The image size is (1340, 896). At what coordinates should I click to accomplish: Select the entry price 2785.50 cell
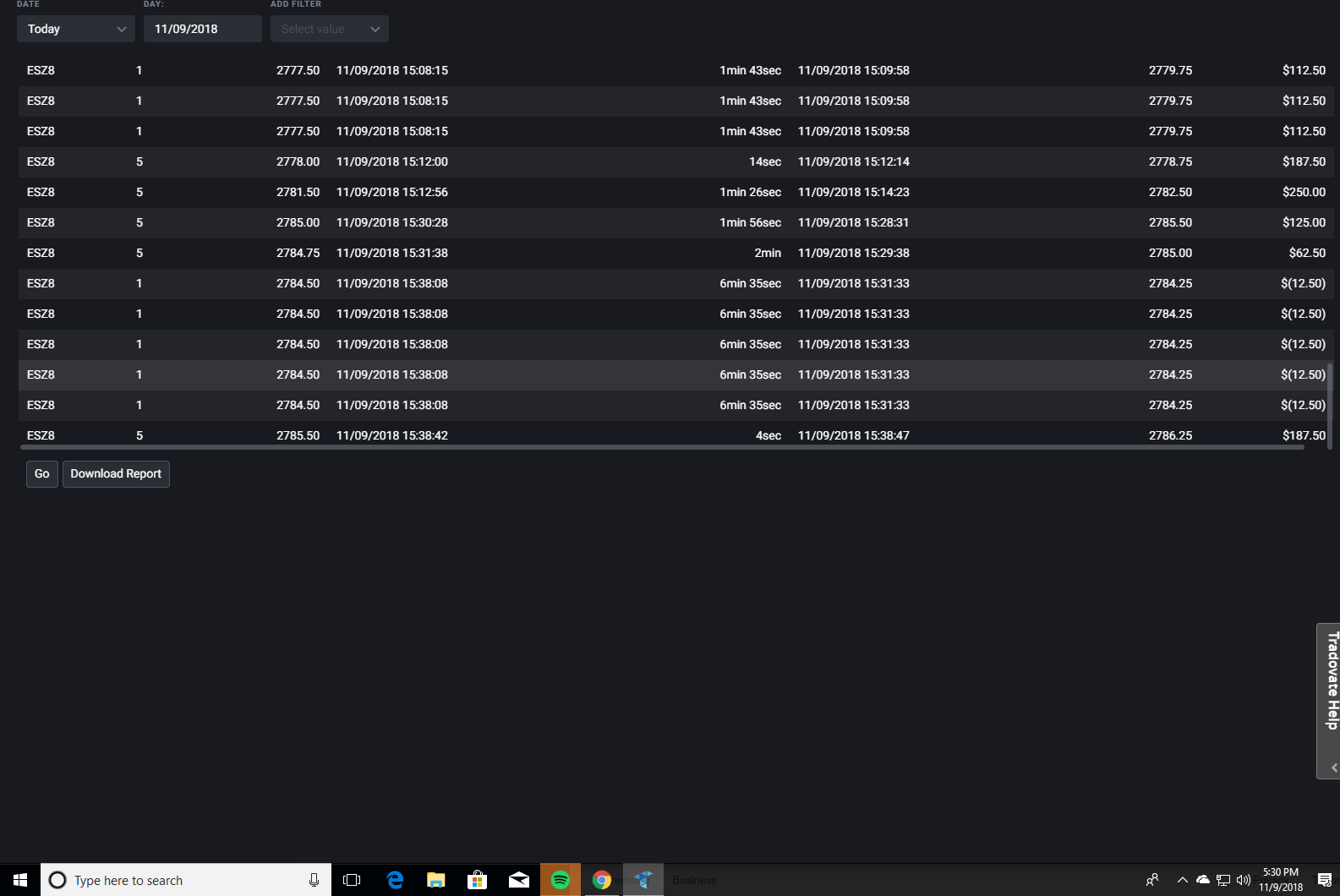[298, 435]
